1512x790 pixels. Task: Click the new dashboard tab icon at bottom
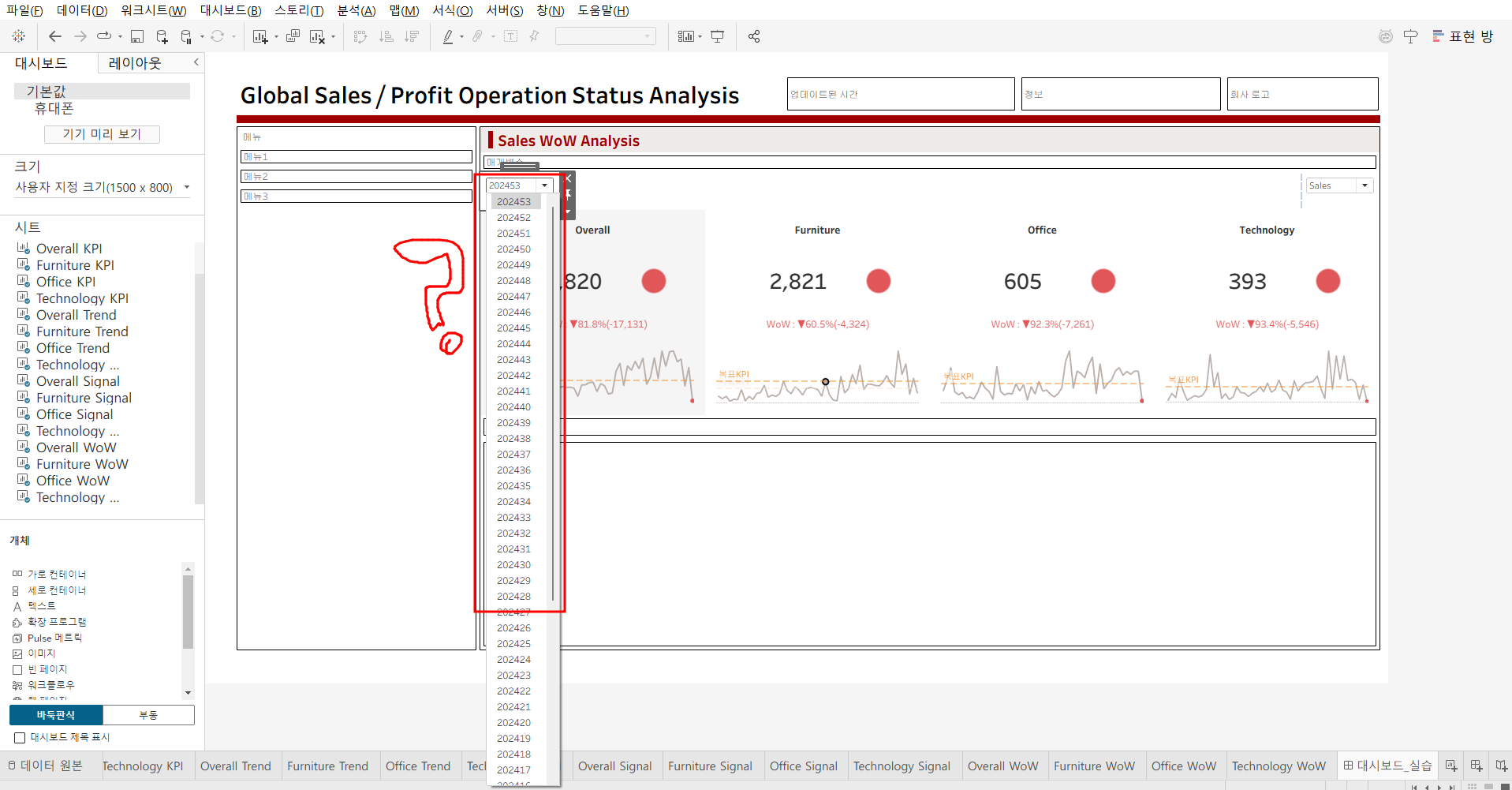(x=1477, y=766)
